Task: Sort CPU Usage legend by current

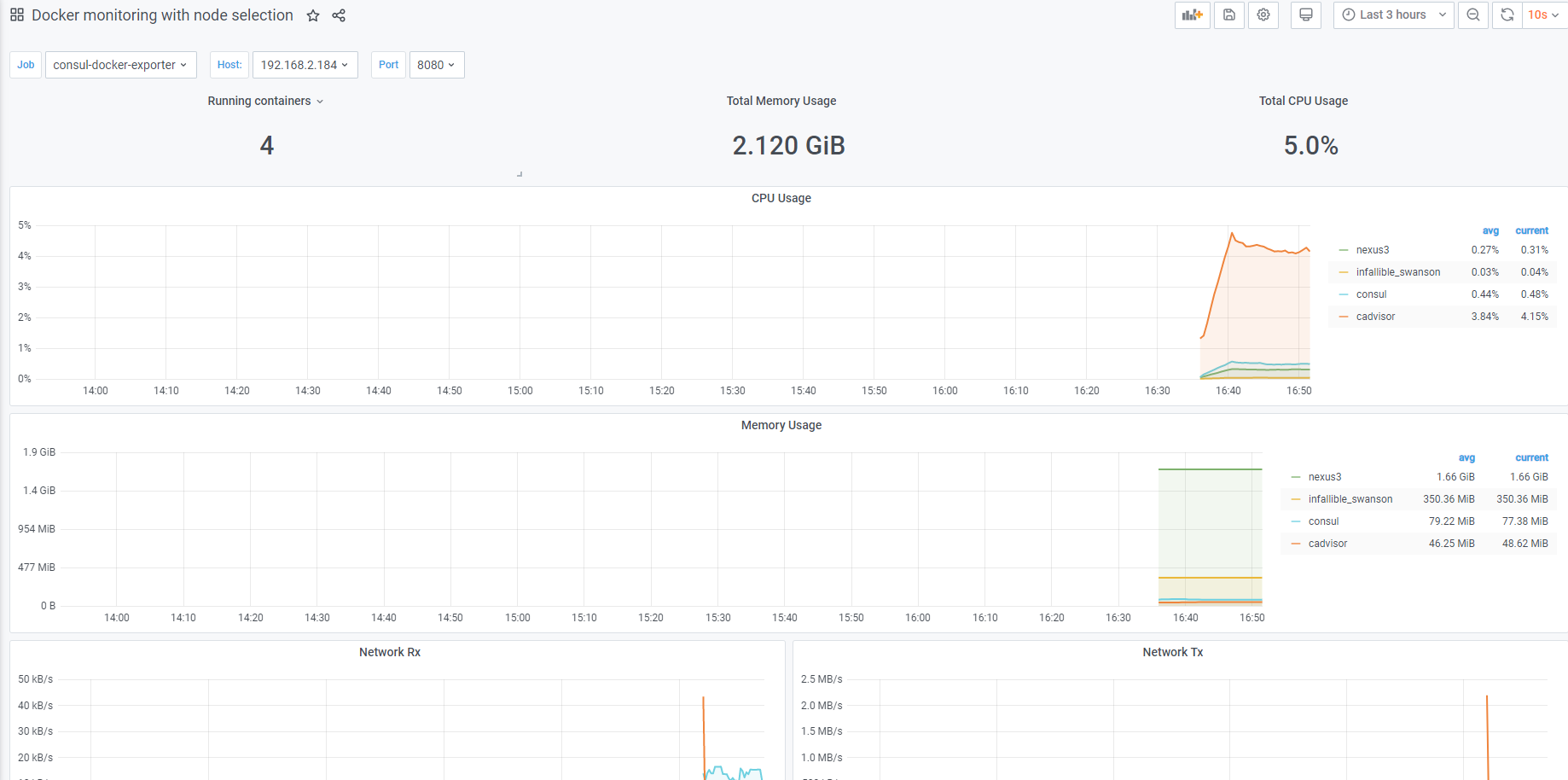Action: point(1532,230)
